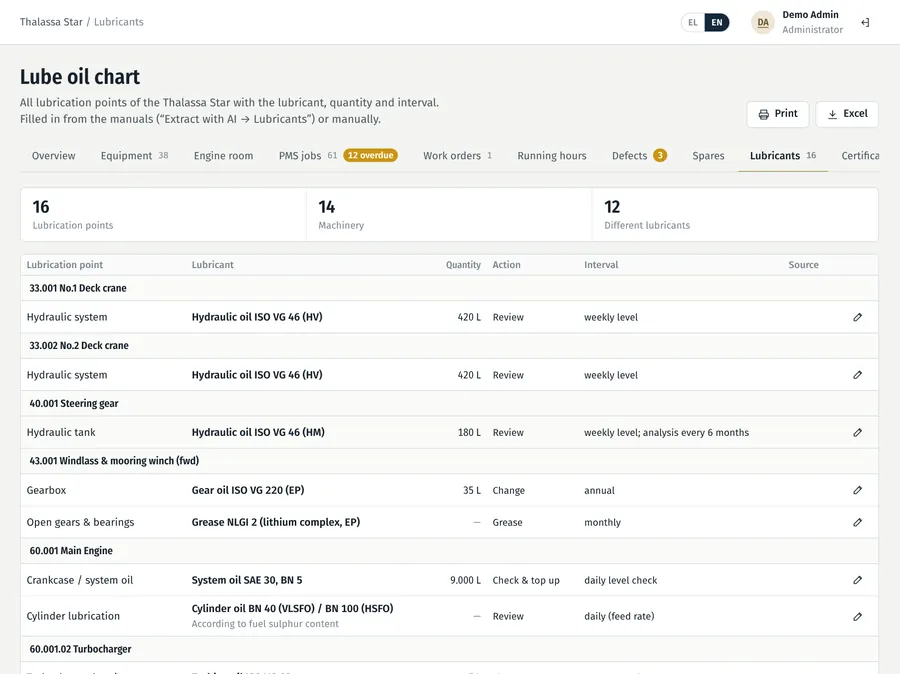Click the 40.001 Steering gear heading
Viewport: 900px width, 674px height.
click(74, 404)
